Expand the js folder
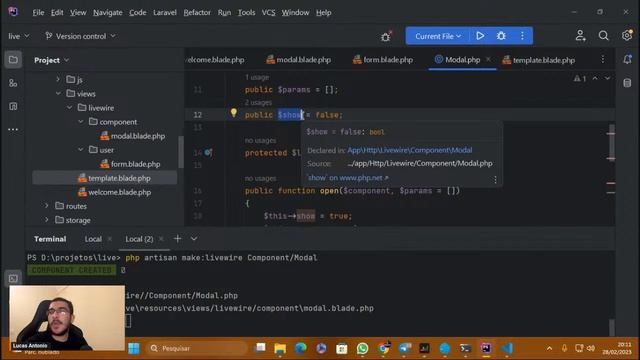 [x=58, y=79]
